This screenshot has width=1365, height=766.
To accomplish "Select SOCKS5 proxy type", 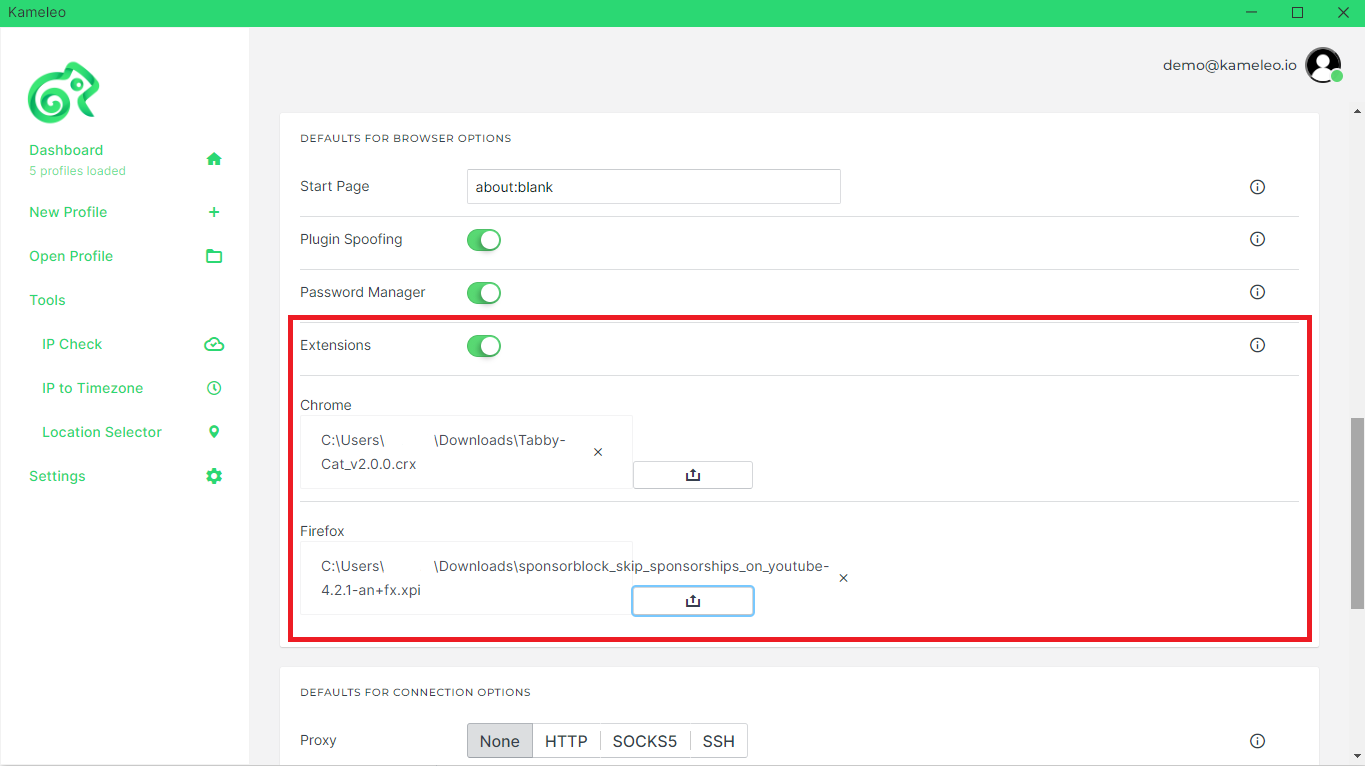I will pyautogui.click(x=645, y=741).
